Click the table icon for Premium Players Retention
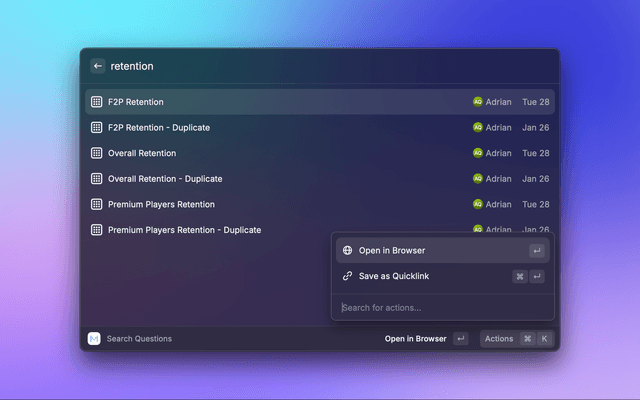 (97, 204)
